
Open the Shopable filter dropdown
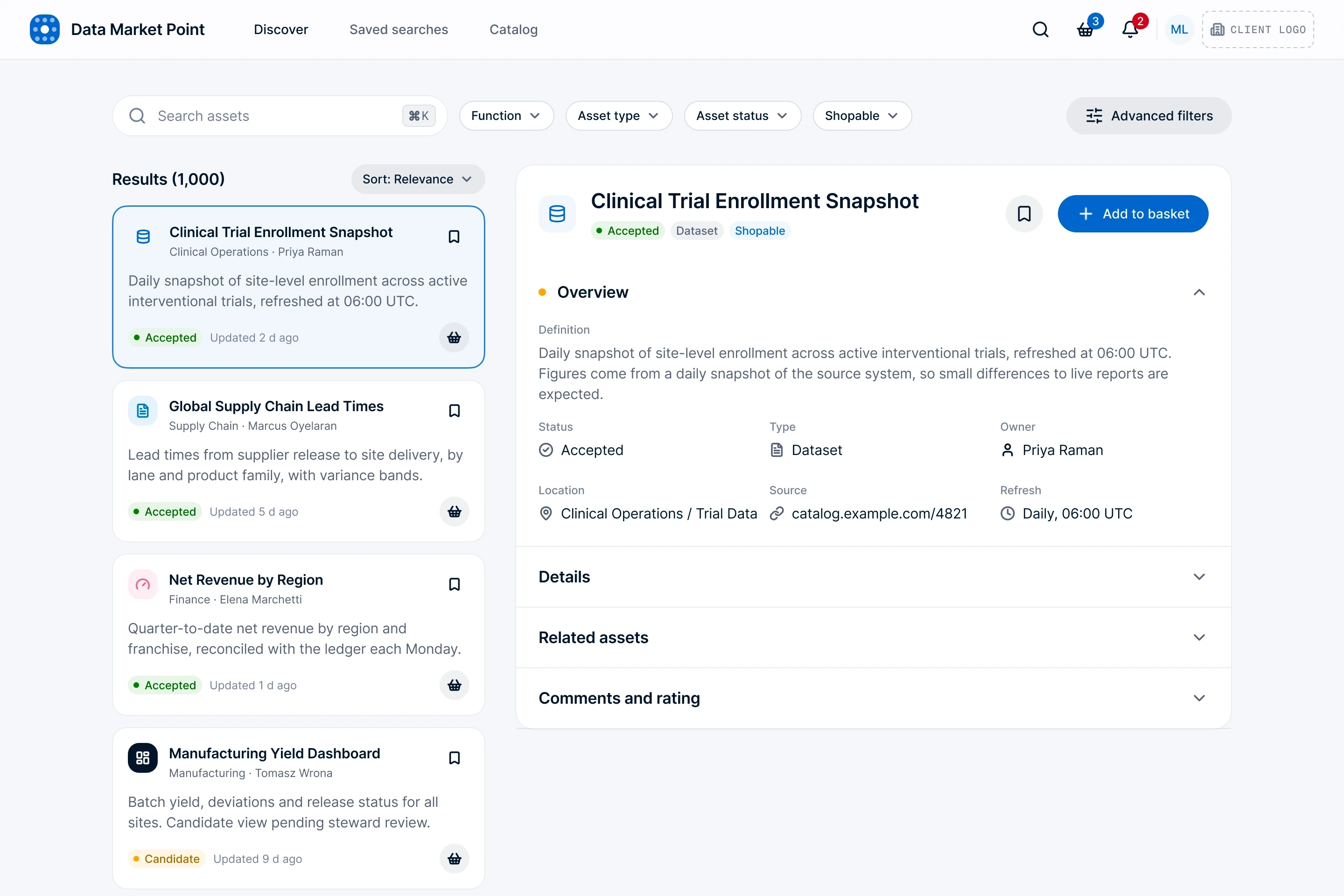[x=862, y=116]
